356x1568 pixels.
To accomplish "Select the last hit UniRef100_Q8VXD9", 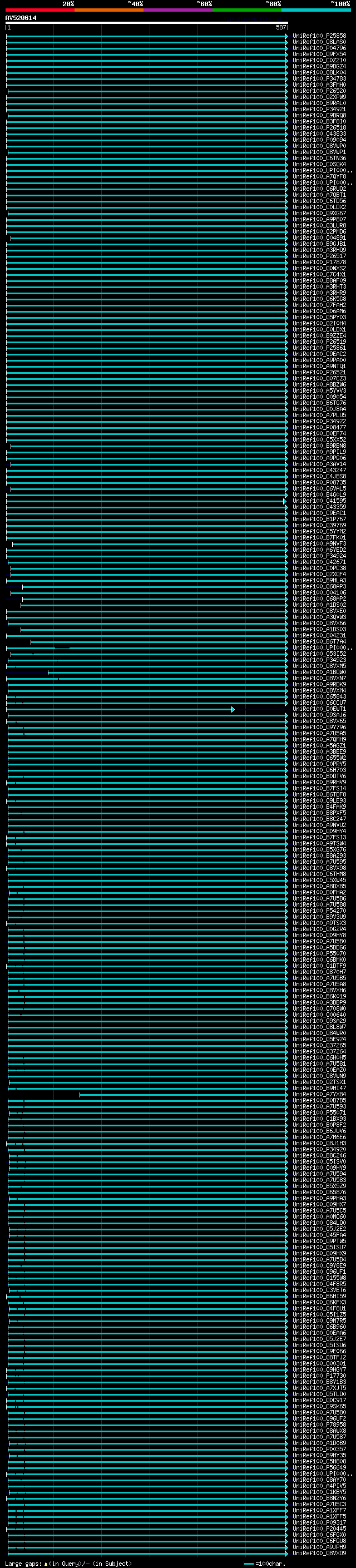I will (319, 1554).
